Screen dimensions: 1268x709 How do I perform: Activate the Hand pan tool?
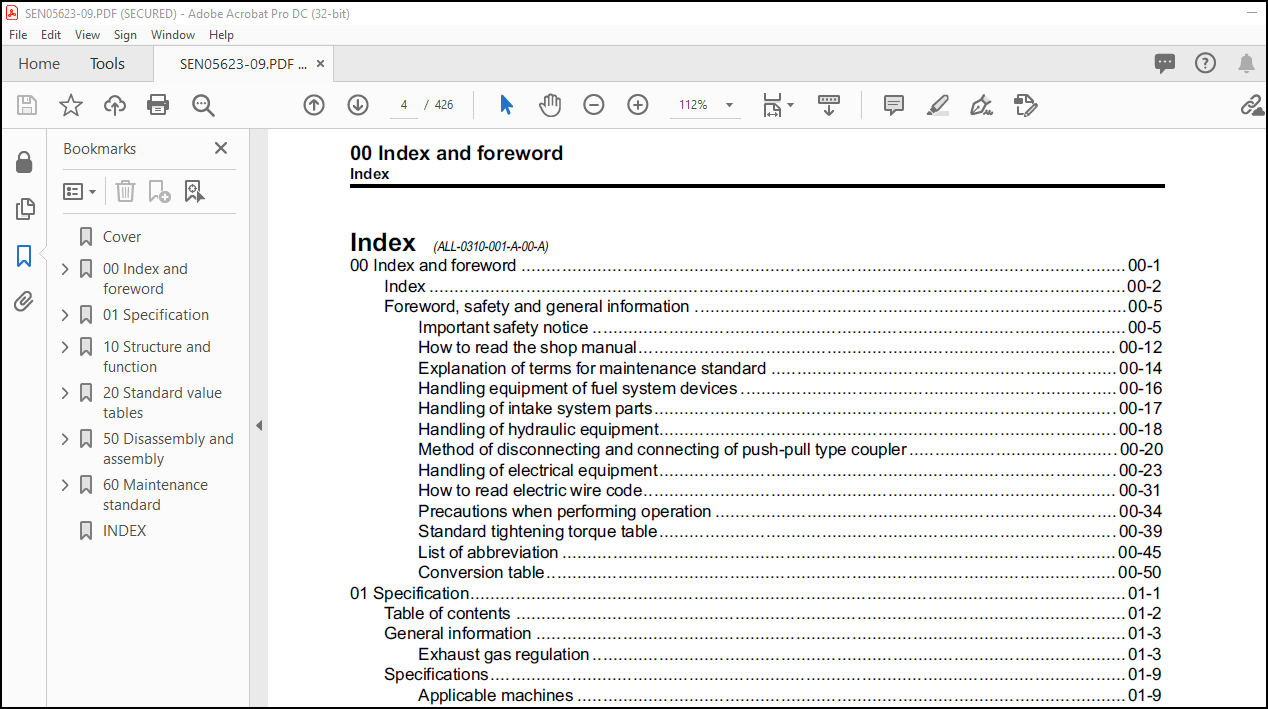(550, 105)
